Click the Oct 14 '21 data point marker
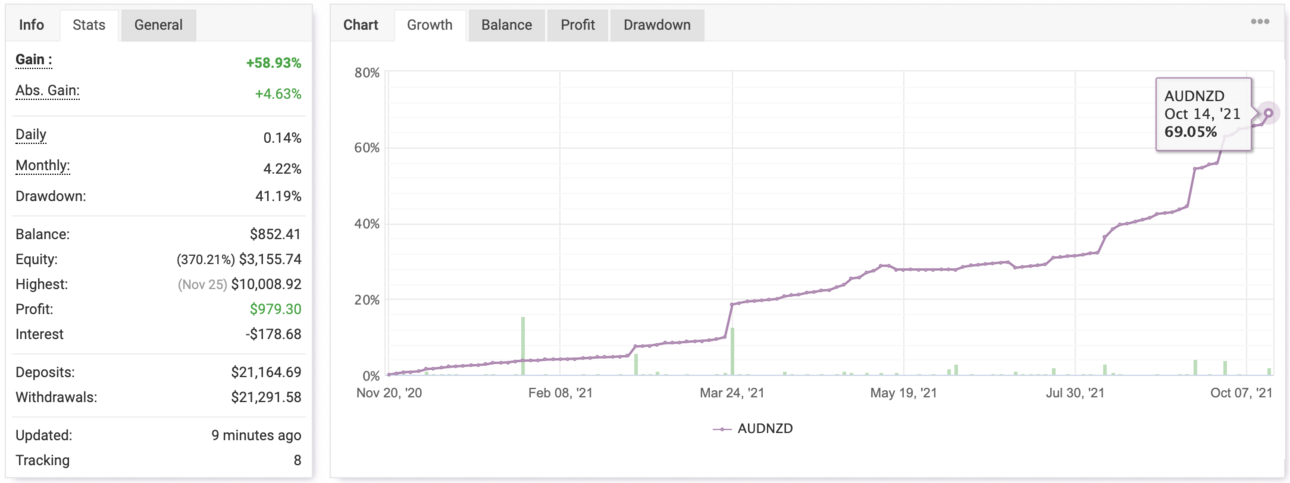1290x483 pixels. coord(1269,112)
